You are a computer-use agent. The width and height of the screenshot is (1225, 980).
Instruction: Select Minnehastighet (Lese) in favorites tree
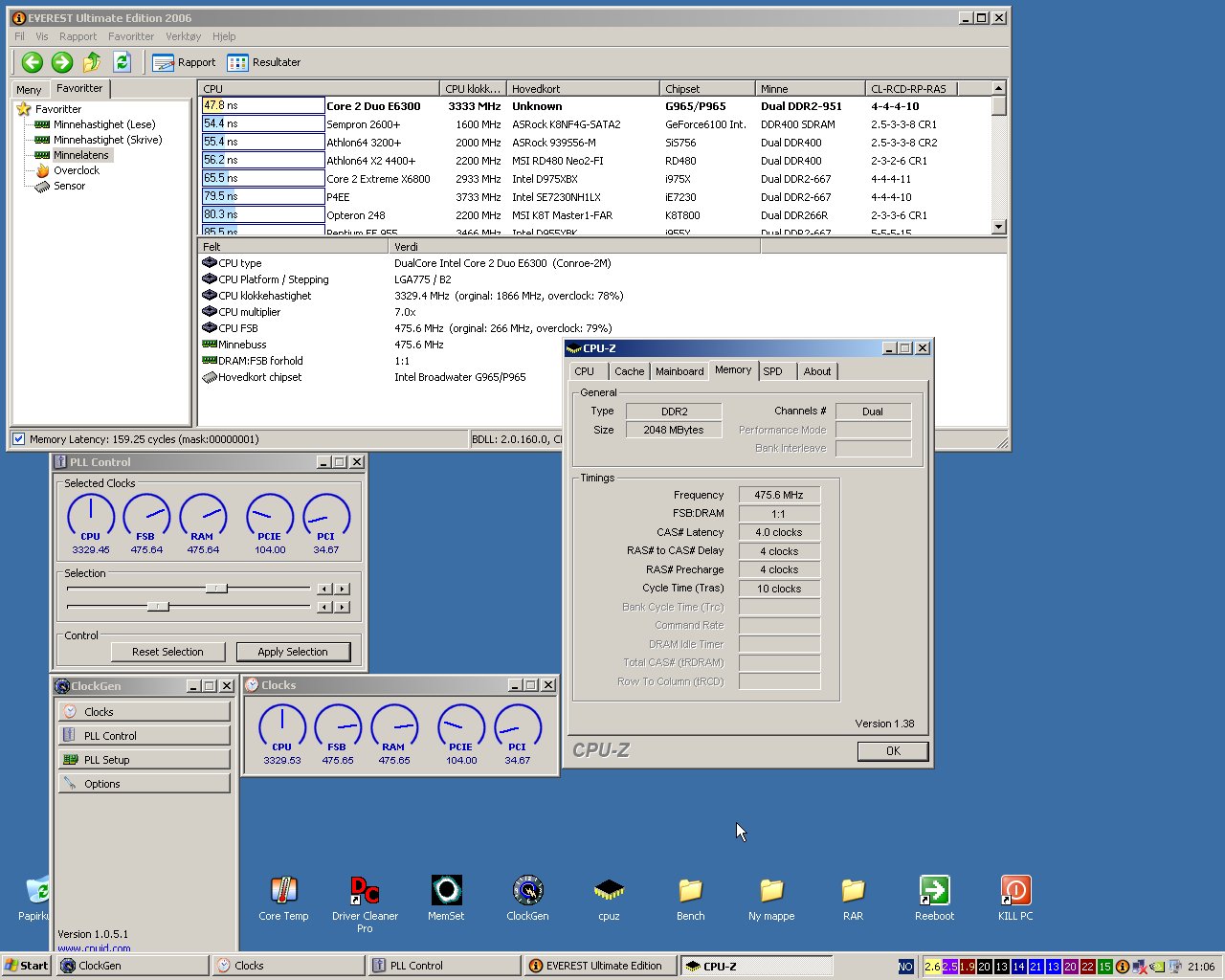click(103, 124)
